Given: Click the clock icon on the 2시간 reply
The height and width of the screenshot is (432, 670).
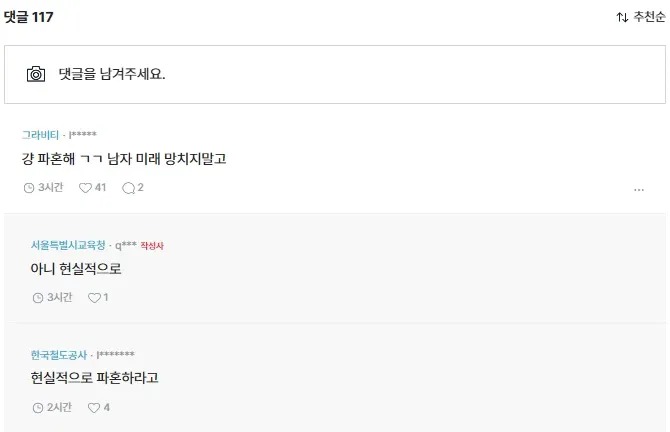Looking at the screenshot, I should (38, 408).
